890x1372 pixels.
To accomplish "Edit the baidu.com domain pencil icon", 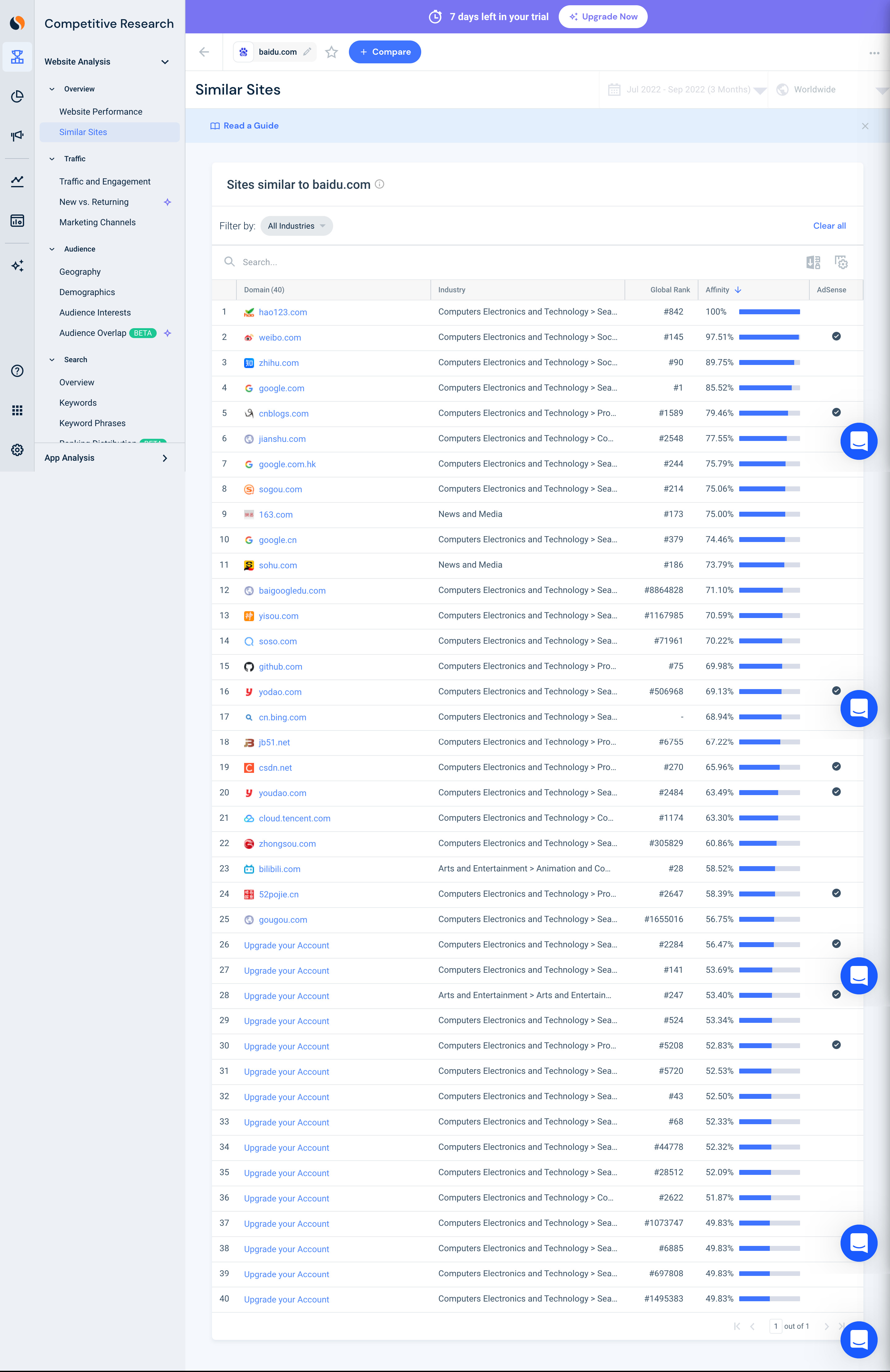I will [307, 52].
